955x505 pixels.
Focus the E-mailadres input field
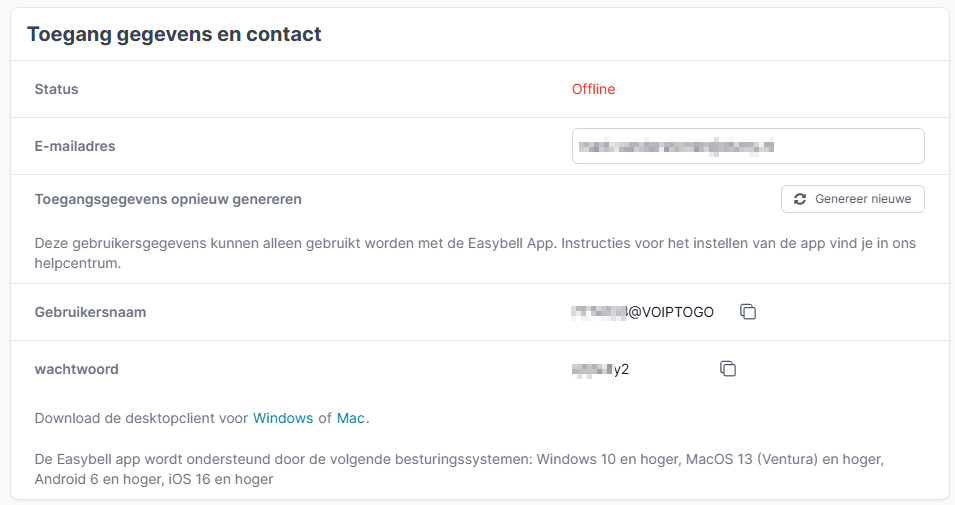pyautogui.click(x=748, y=146)
